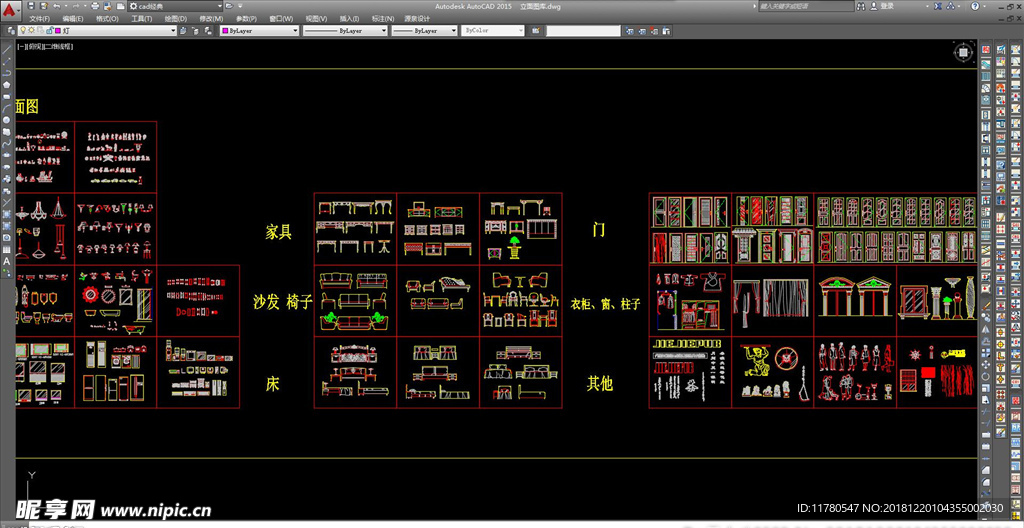
Task: Open the plot style ByColor dropdown
Action: [493, 31]
